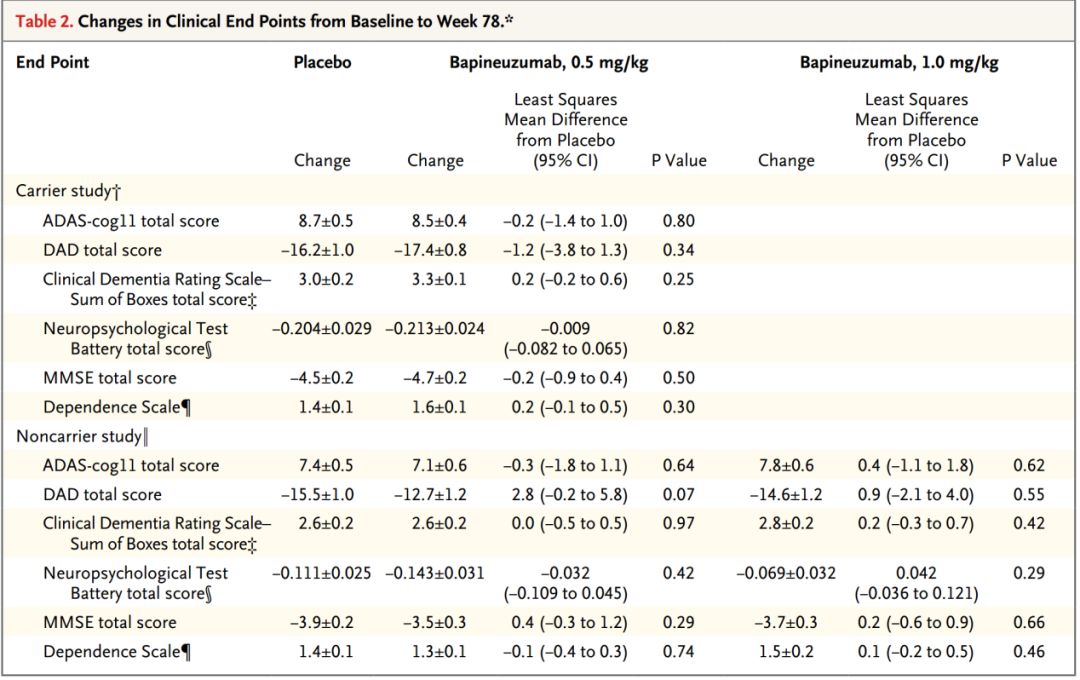
Task: Select the End Point column header
Action: (x=52, y=62)
